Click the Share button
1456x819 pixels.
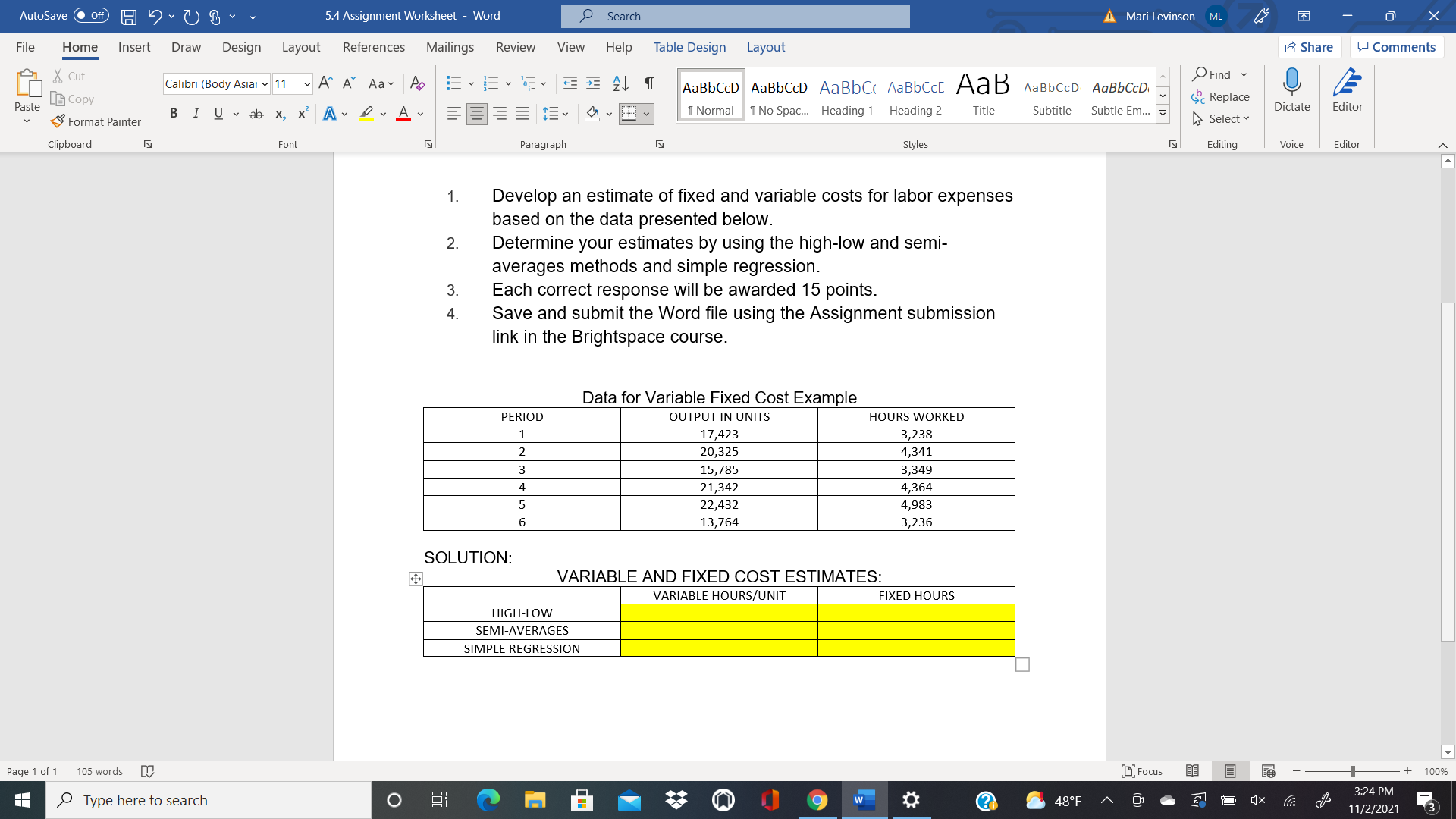[x=1310, y=46]
